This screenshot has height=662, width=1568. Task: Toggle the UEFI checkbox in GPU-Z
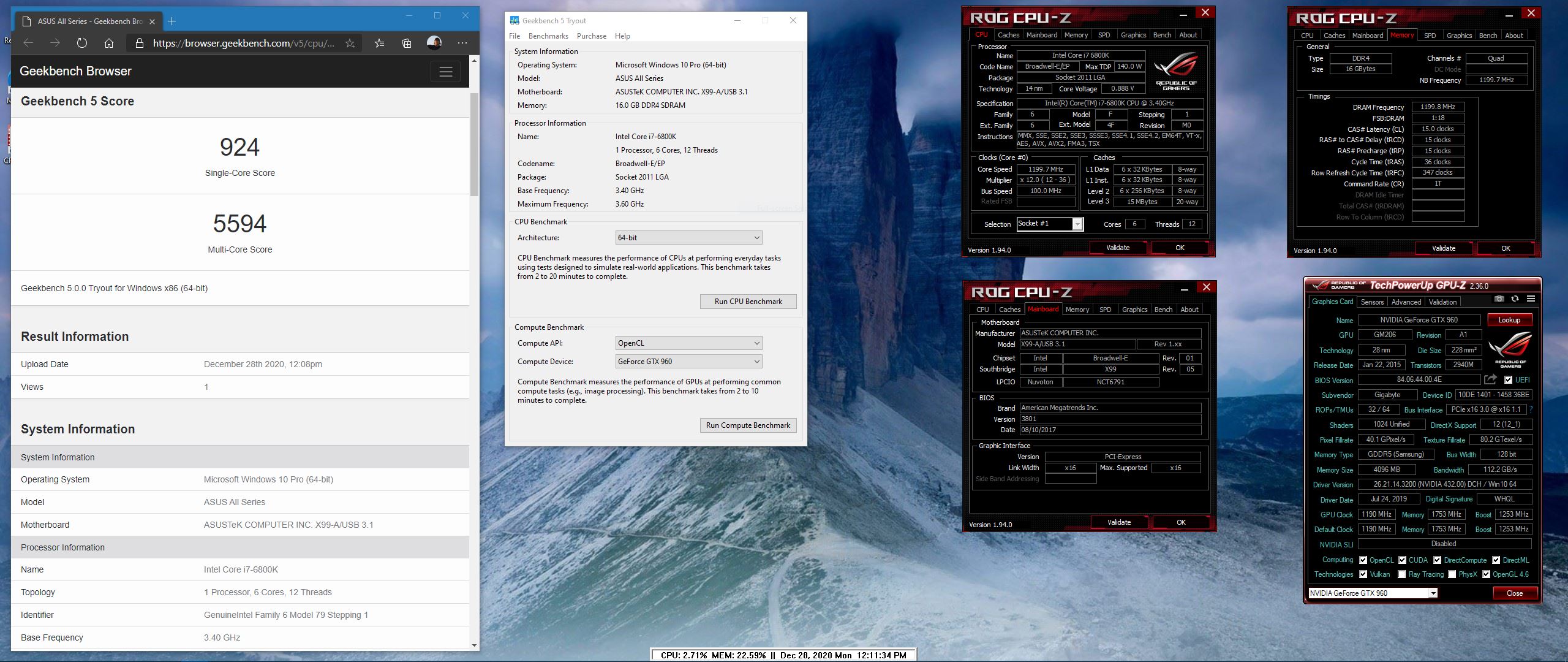coord(1508,380)
